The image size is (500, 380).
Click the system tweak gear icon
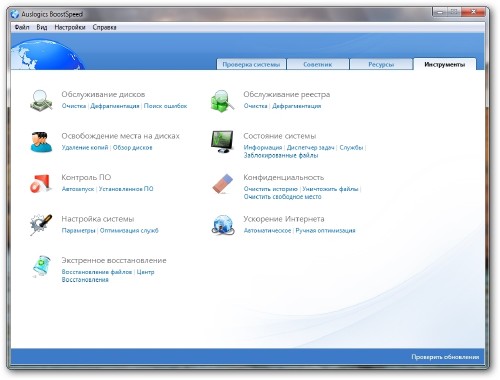[x=41, y=225]
